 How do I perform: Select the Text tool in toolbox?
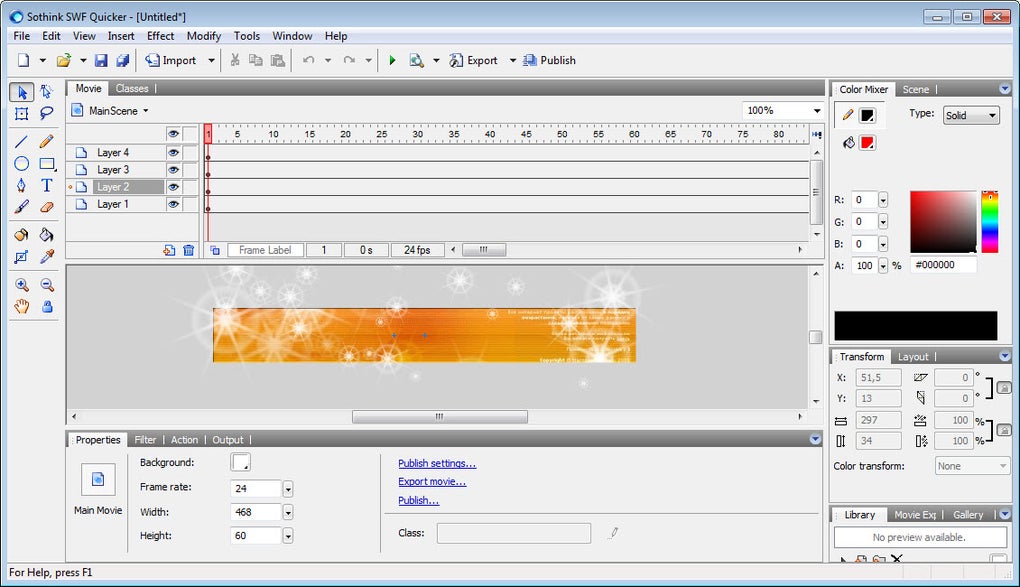pos(46,185)
